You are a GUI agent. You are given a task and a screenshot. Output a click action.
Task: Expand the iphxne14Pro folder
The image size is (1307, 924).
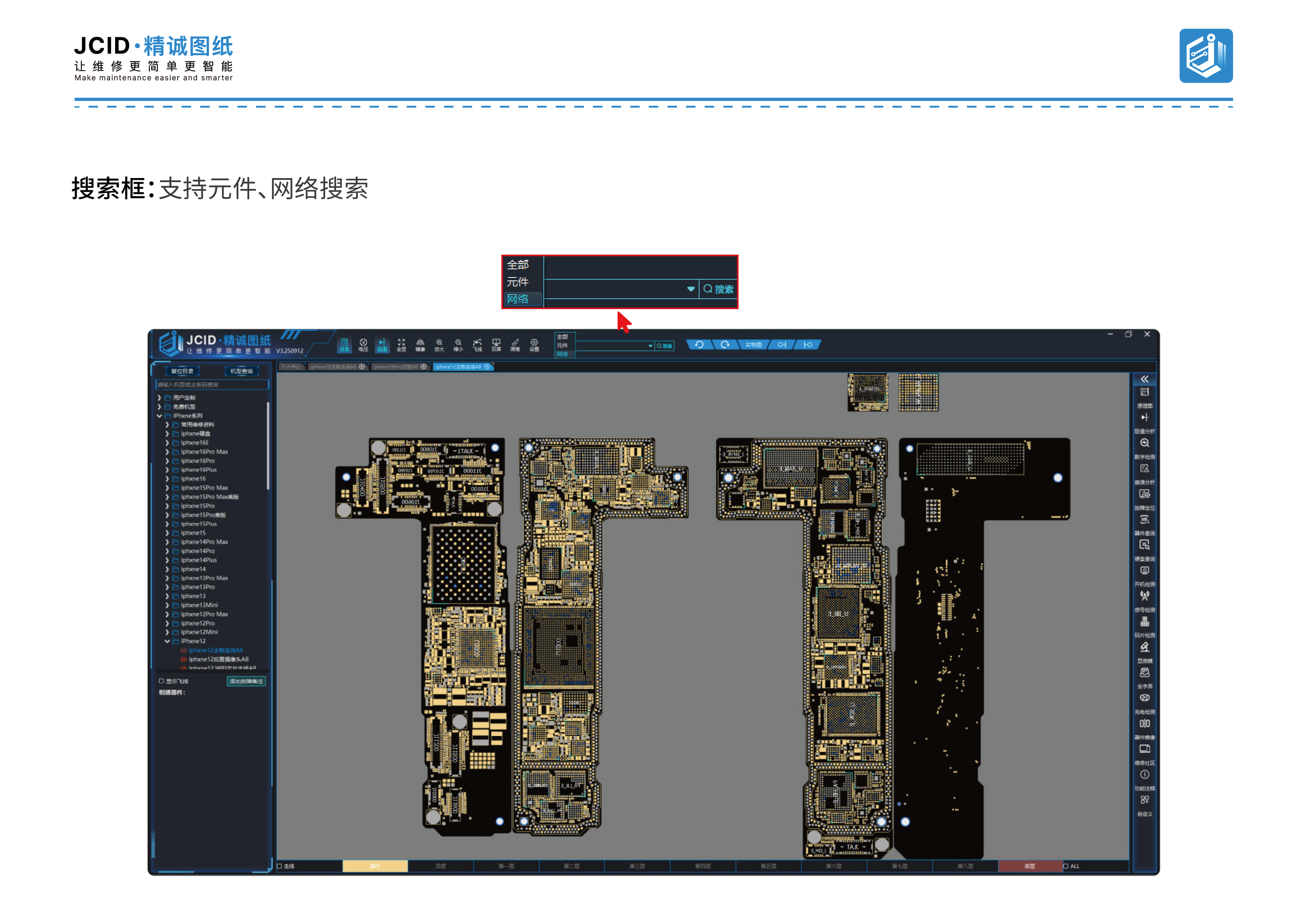click(167, 551)
